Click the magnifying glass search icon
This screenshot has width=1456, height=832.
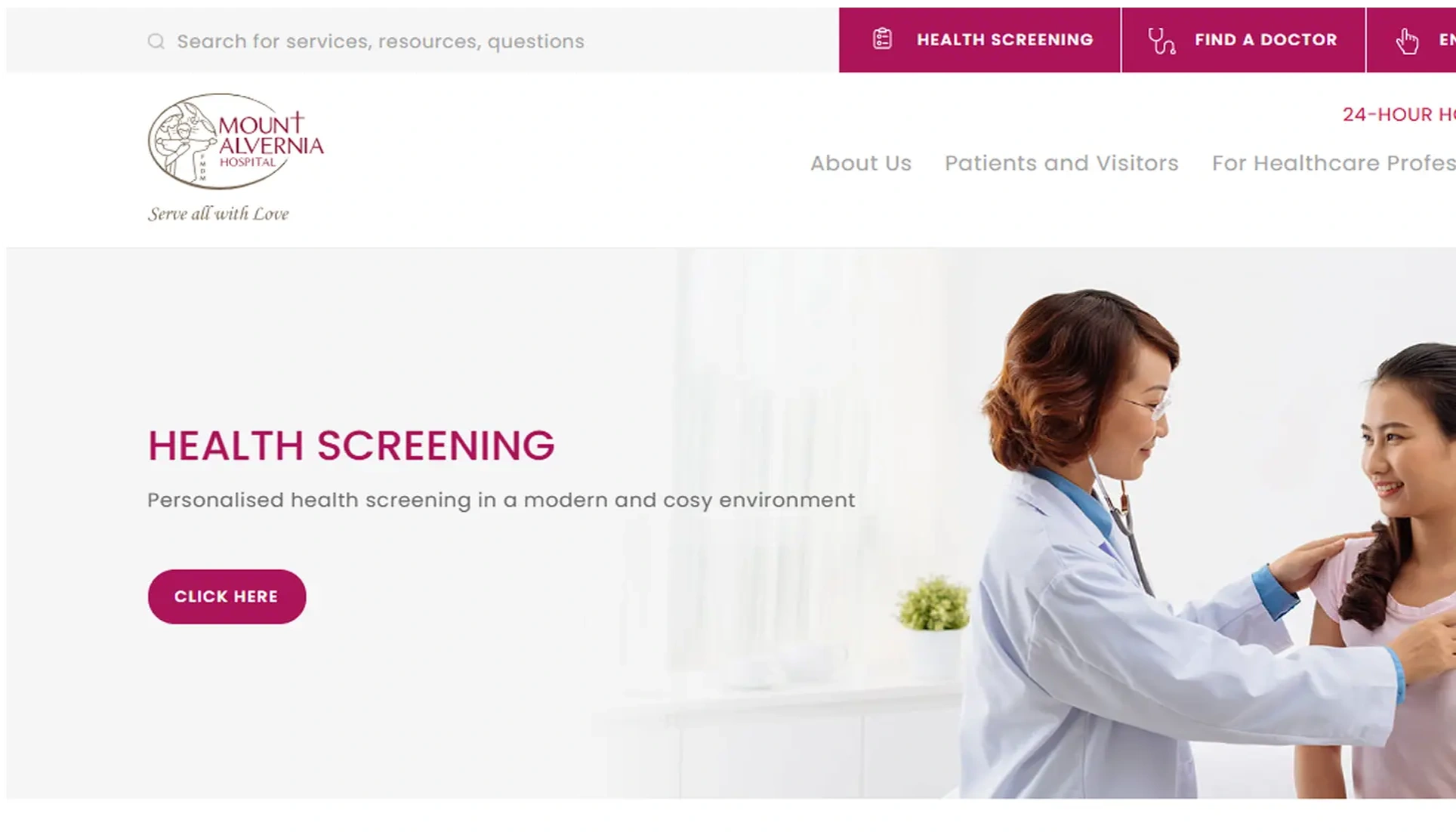click(156, 41)
